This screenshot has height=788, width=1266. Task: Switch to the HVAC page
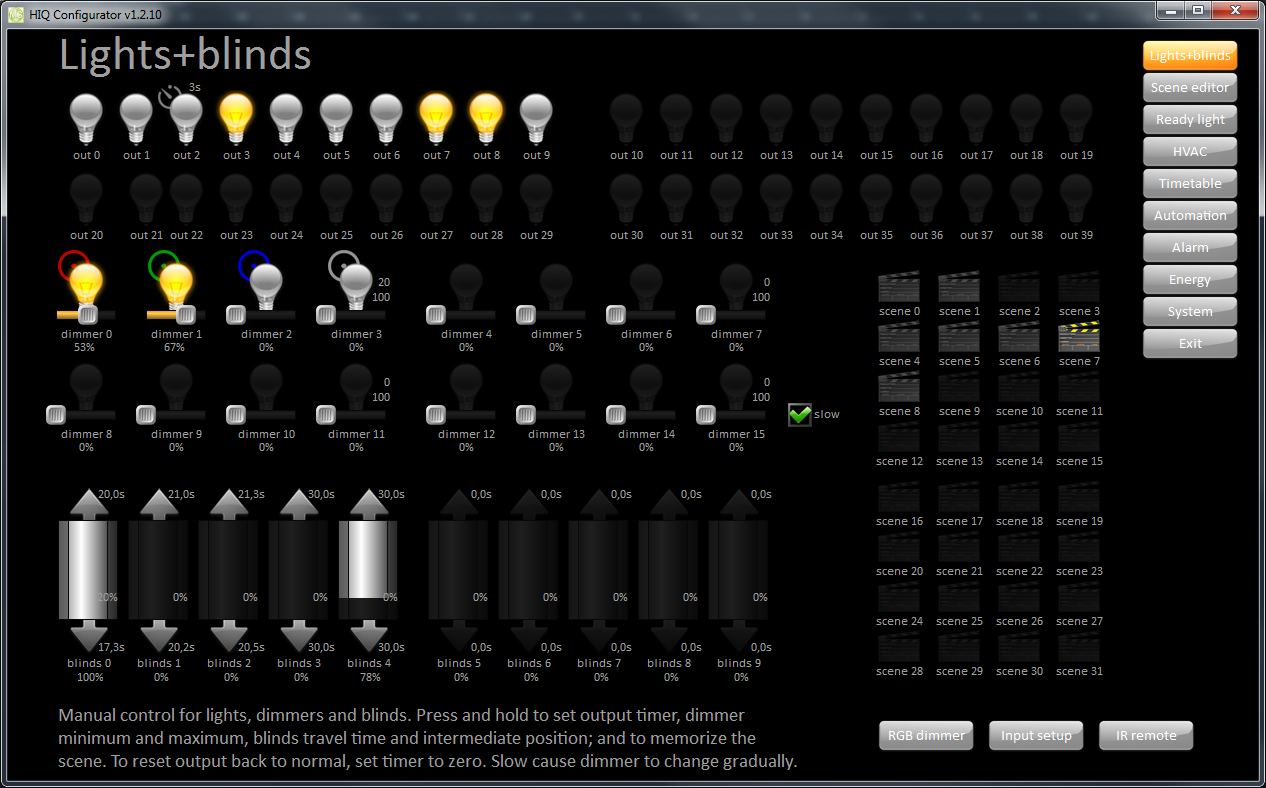[x=1189, y=151]
